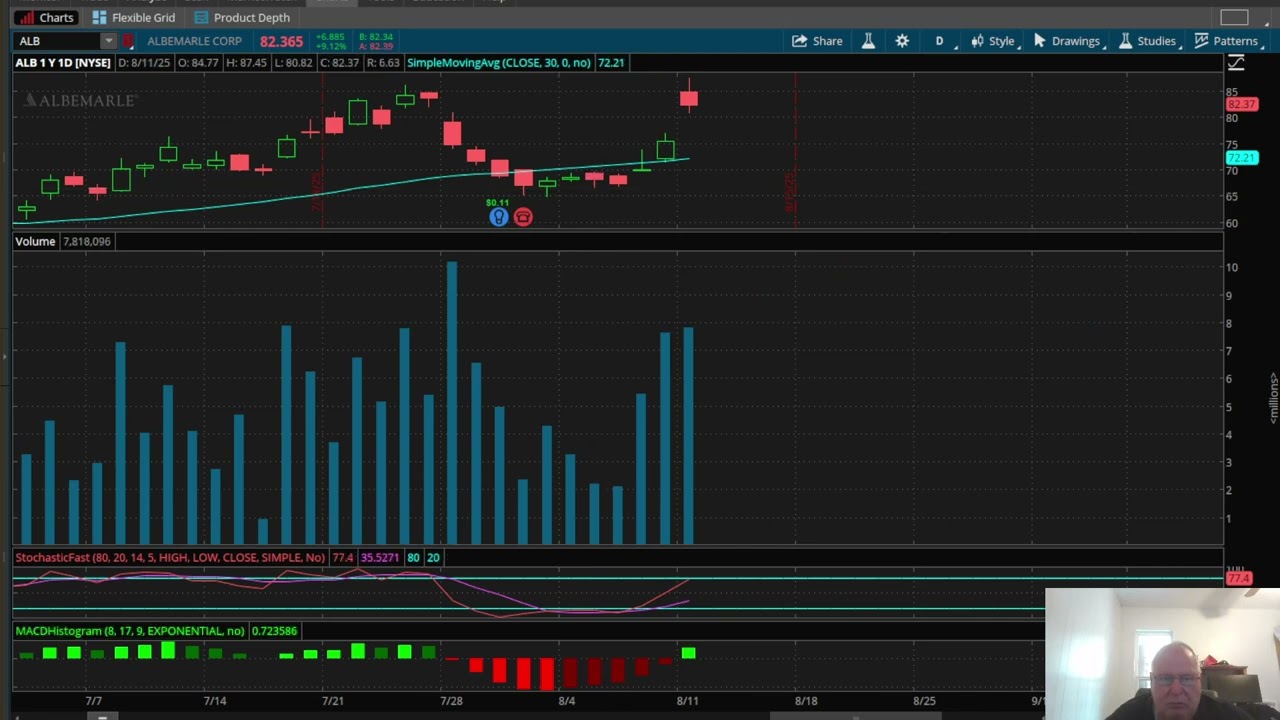The width and height of the screenshot is (1280, 720).
Task: Click the oversold level 20 label
Action: point(433,557)
